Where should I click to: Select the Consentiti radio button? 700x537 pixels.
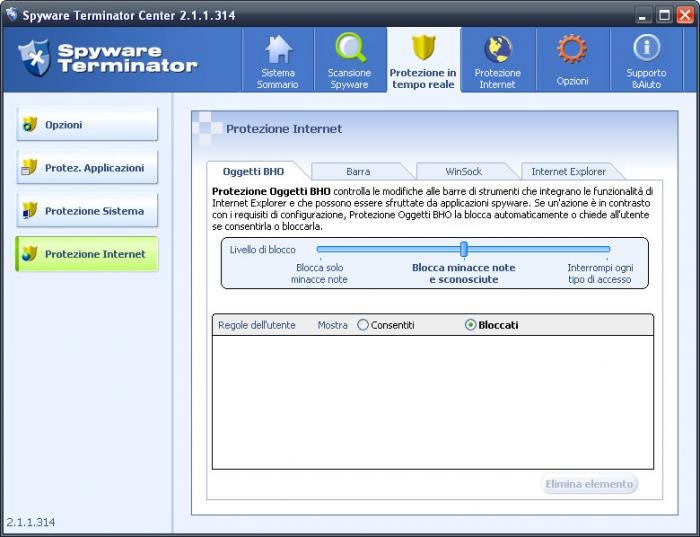363,325
